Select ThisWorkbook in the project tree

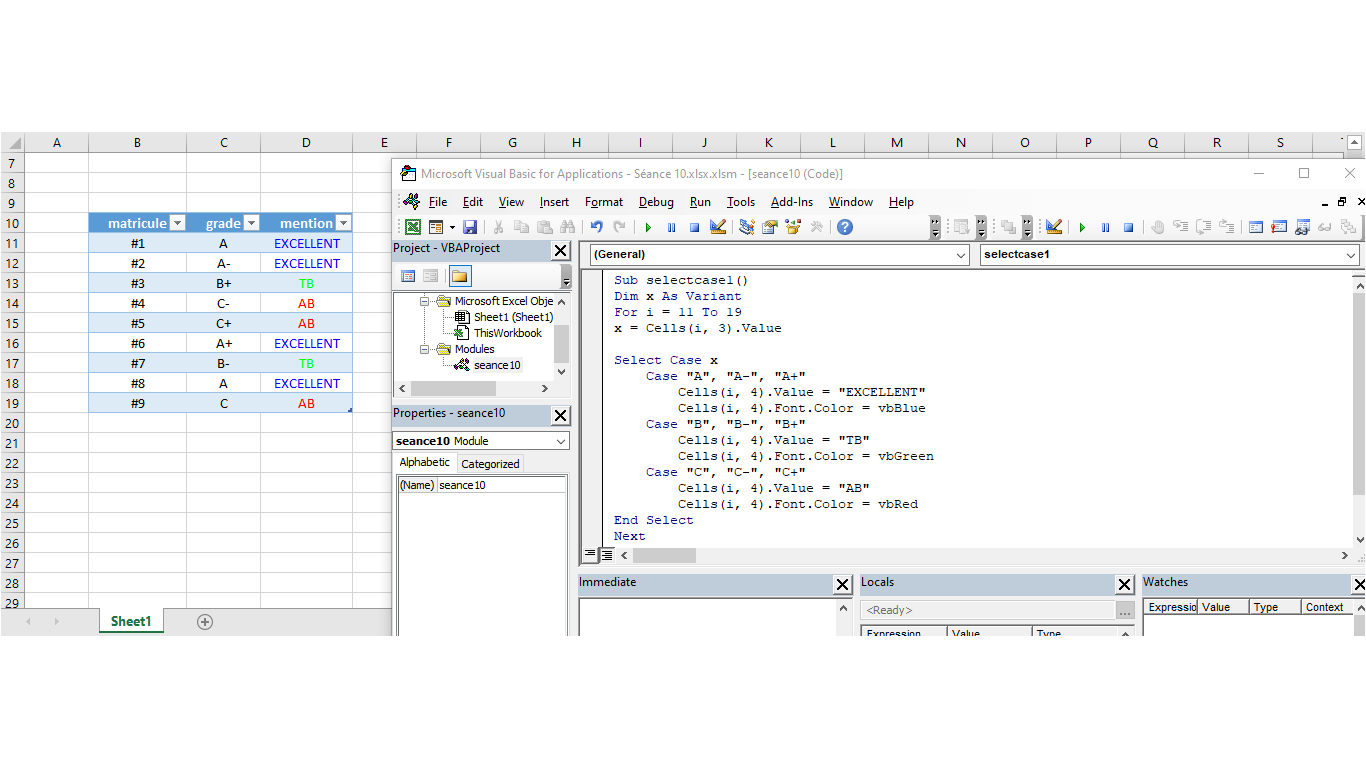(508, 333)
